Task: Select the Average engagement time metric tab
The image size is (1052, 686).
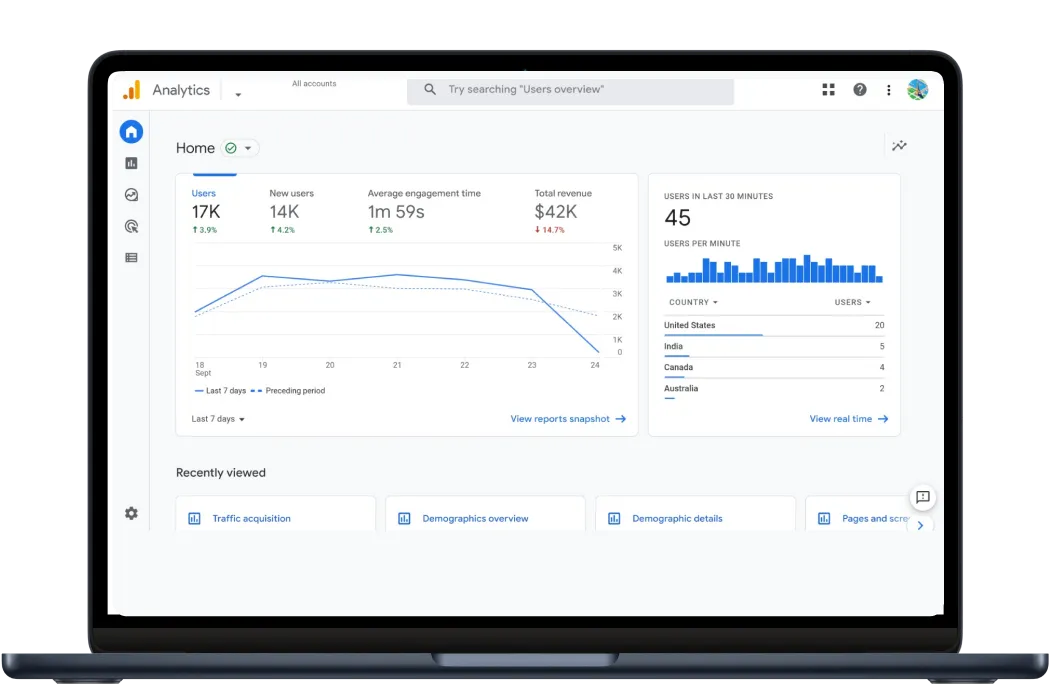Action: (424, 211)
